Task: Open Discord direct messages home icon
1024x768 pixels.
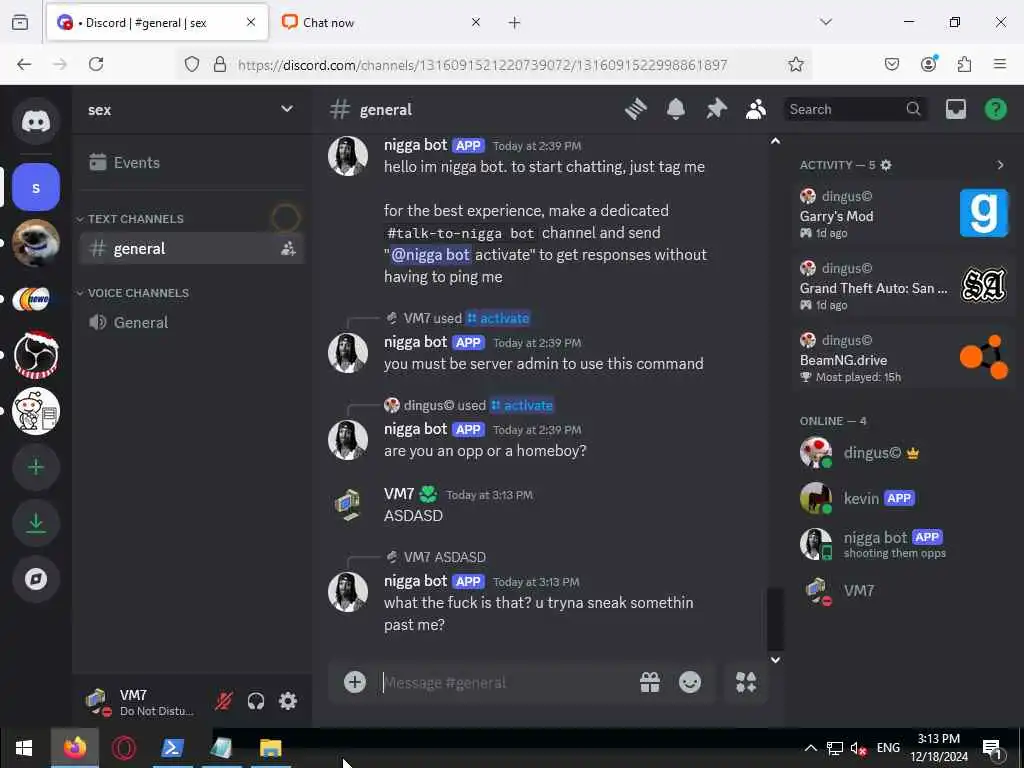Action: click(36, 121)
